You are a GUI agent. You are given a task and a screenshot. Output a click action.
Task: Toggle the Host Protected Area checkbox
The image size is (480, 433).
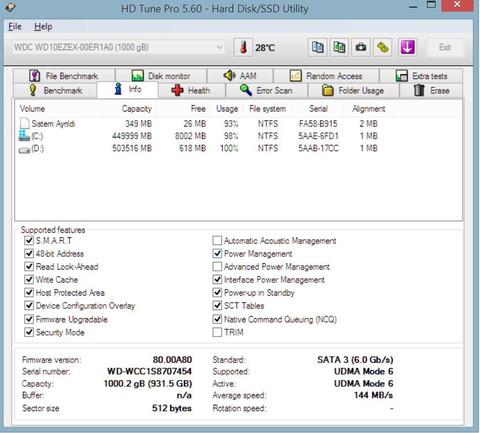(x=29, y=292)
